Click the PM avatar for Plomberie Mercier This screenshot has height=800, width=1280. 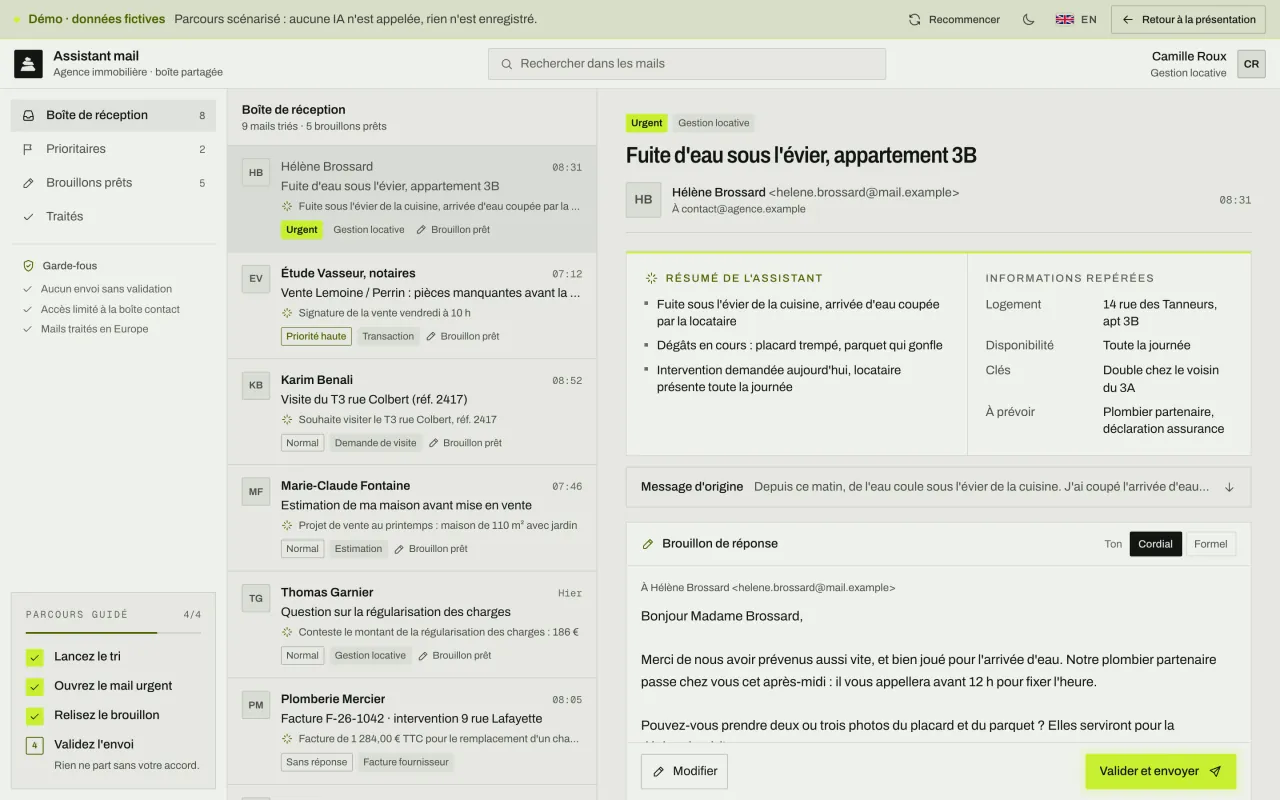tap(256, 705)
